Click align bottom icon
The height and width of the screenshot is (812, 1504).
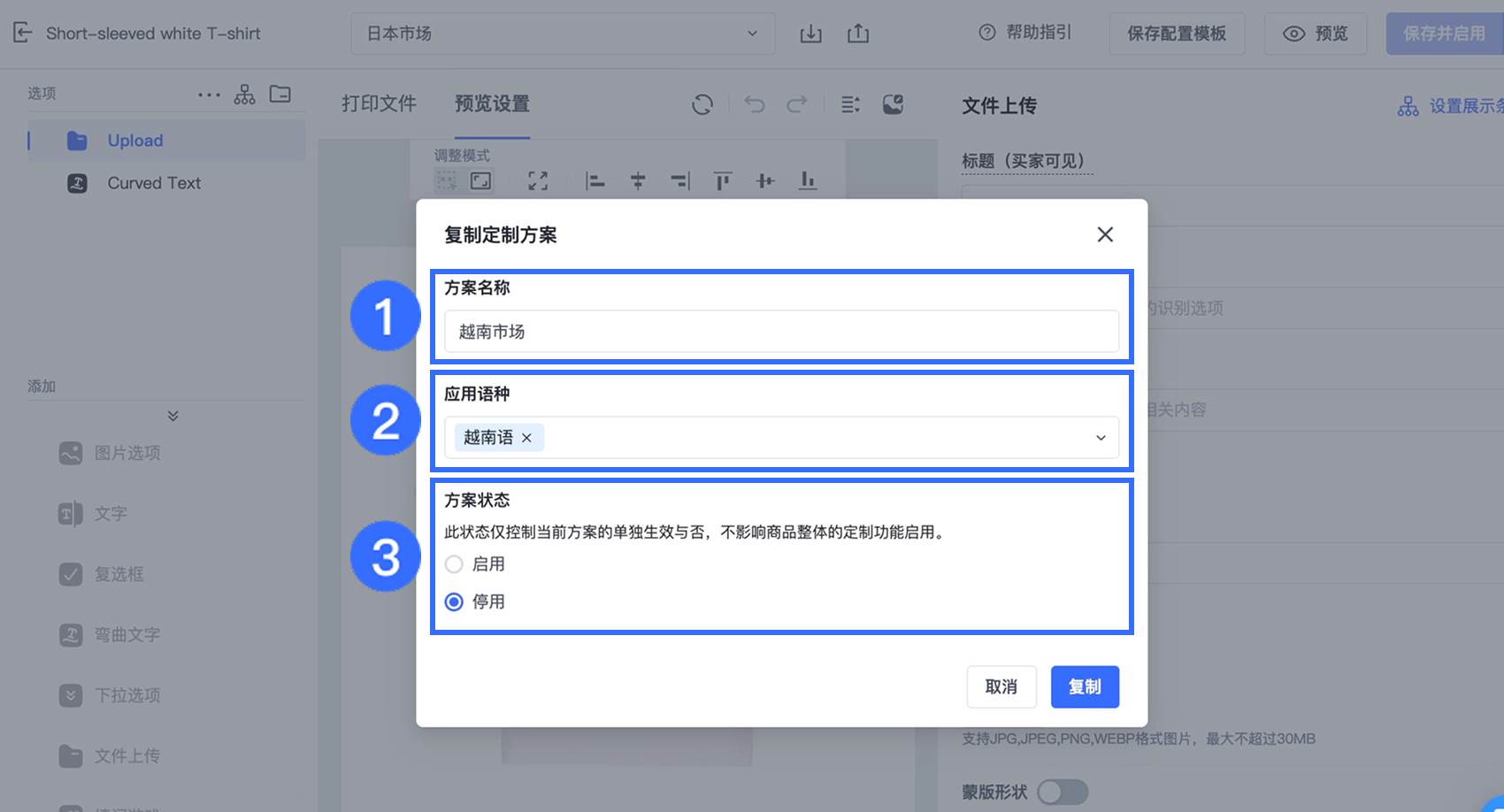pos(808,181)
